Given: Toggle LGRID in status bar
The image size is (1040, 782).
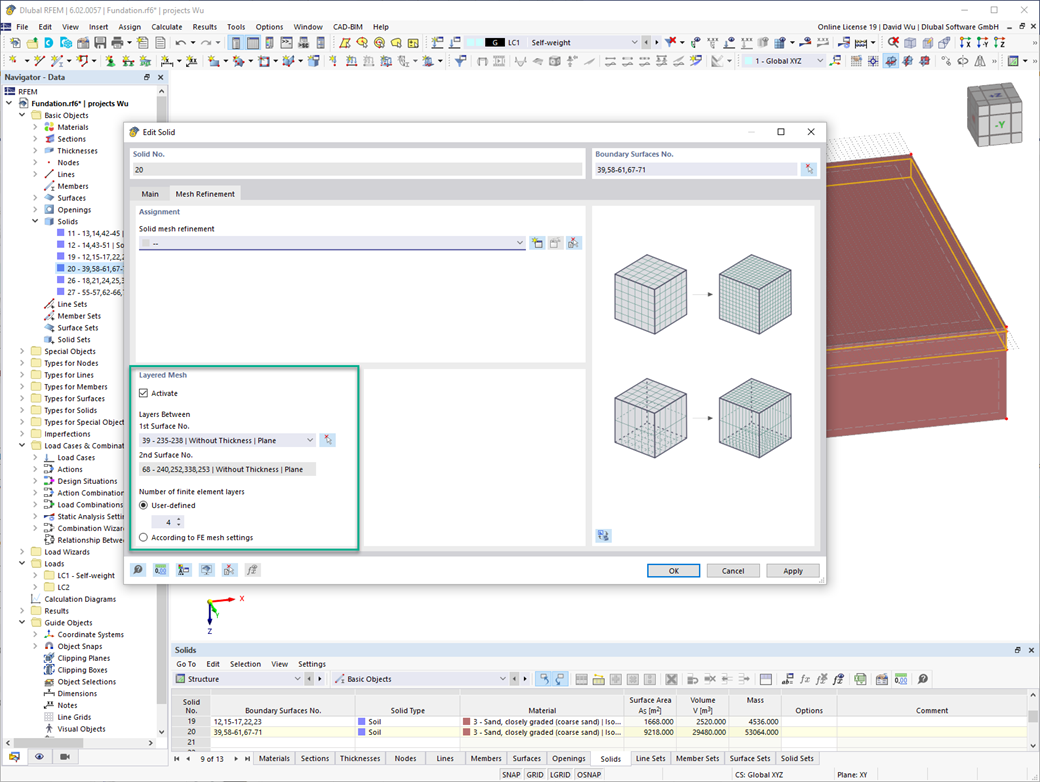Looking at the screenshot, I should [560, 774].
